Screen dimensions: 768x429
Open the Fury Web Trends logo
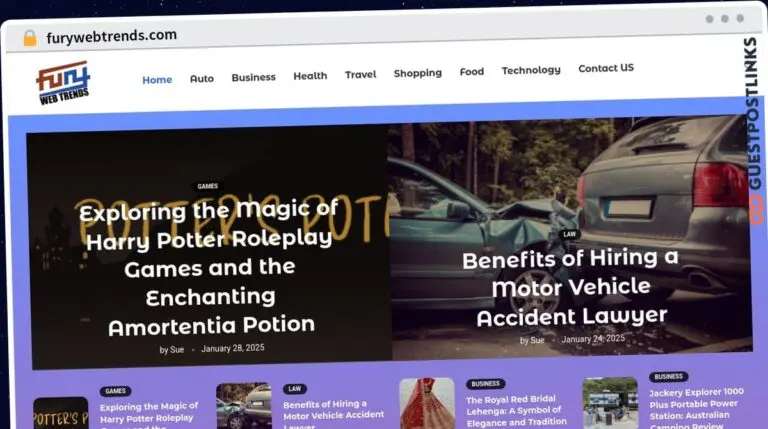click(x=63, y=82)
